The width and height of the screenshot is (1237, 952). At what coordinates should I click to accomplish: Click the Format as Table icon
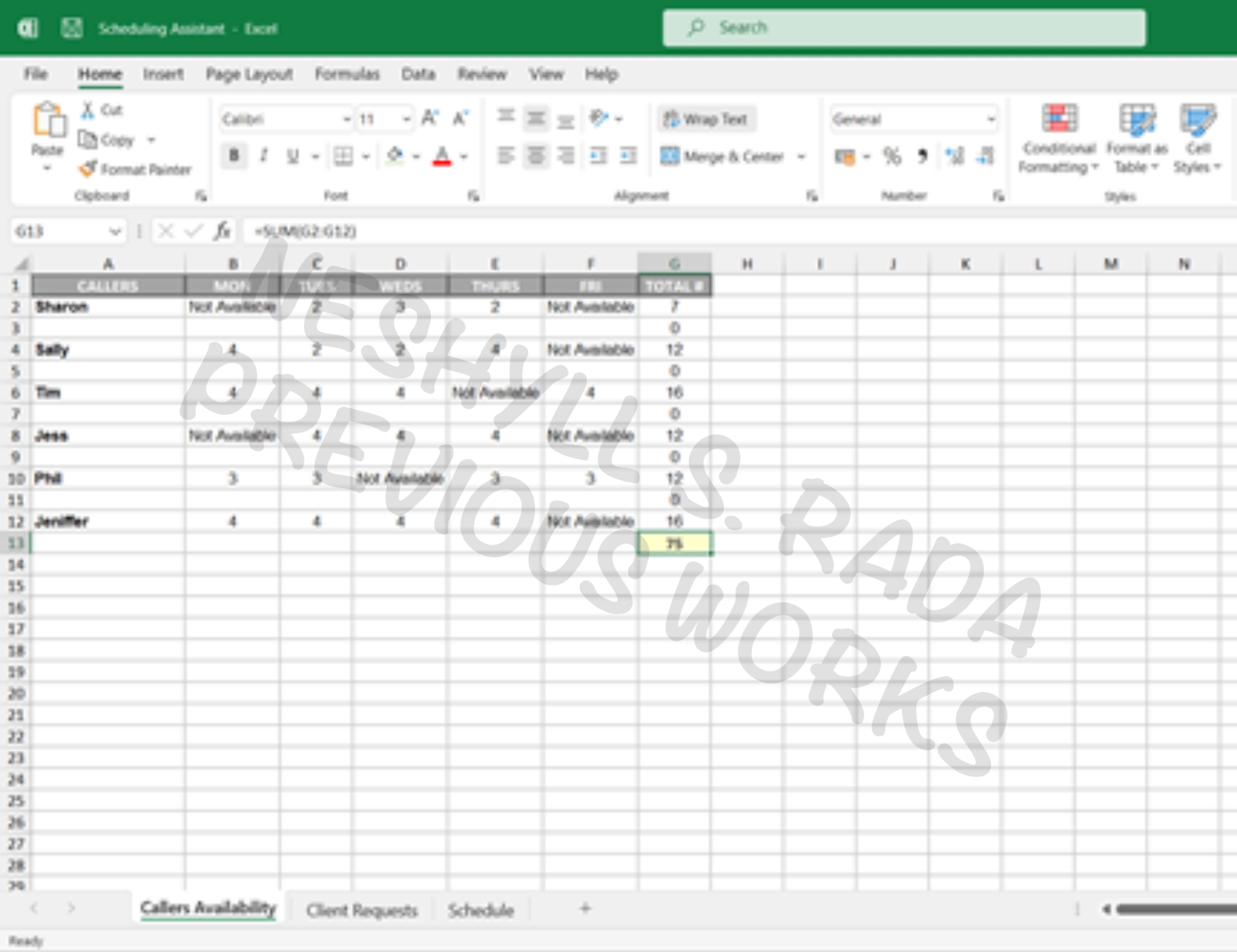(1138, 119)
